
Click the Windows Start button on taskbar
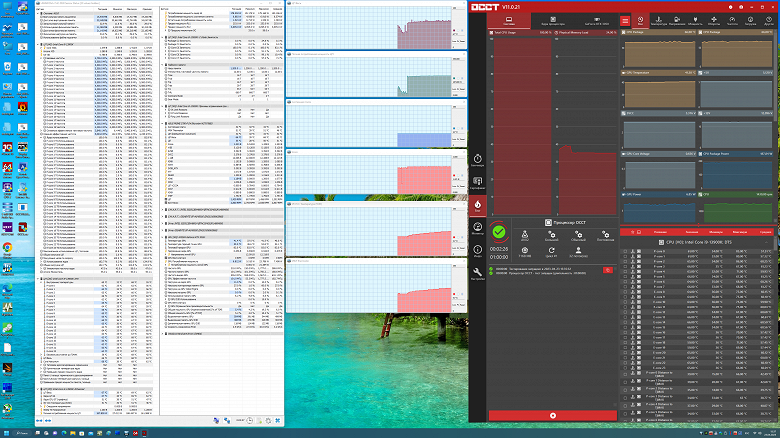pos(6,433)
